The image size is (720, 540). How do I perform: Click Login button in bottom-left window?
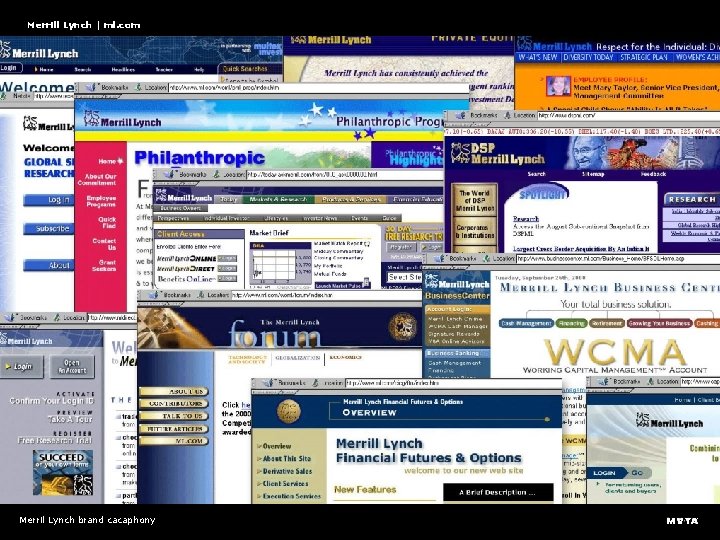click(x=22, y=366)
